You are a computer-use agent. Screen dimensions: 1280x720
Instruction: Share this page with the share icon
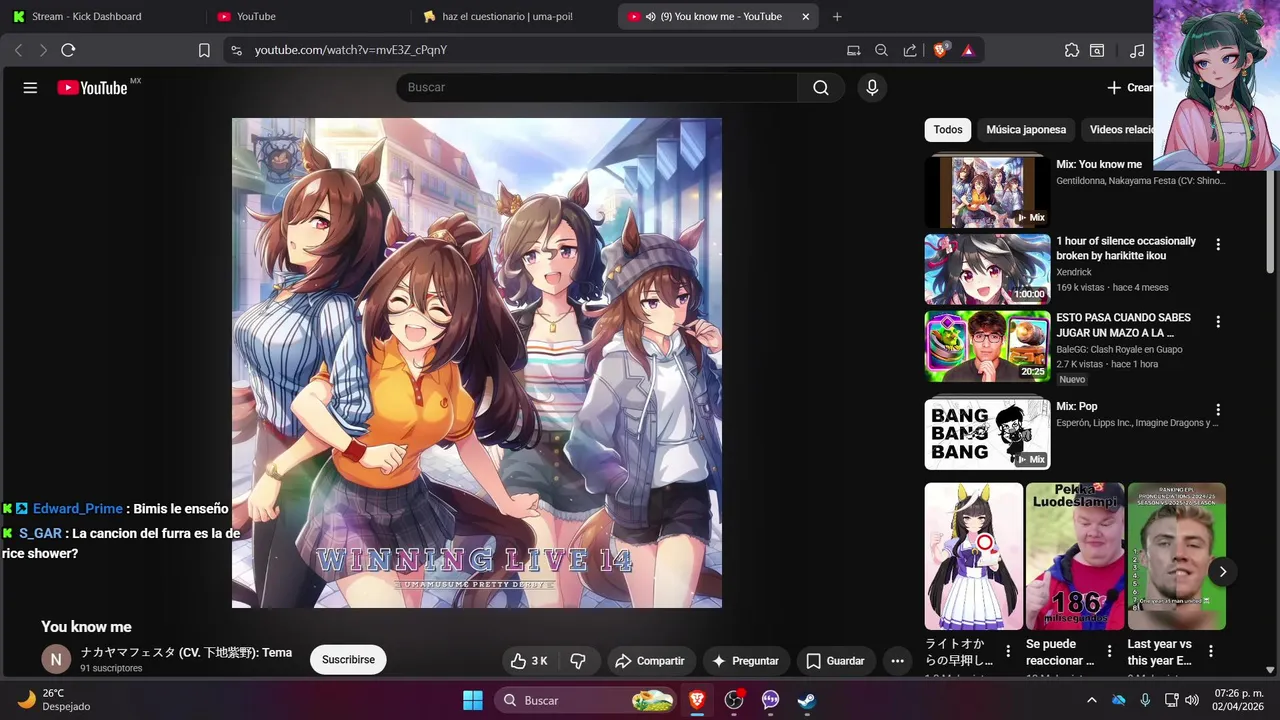point(910,50)
